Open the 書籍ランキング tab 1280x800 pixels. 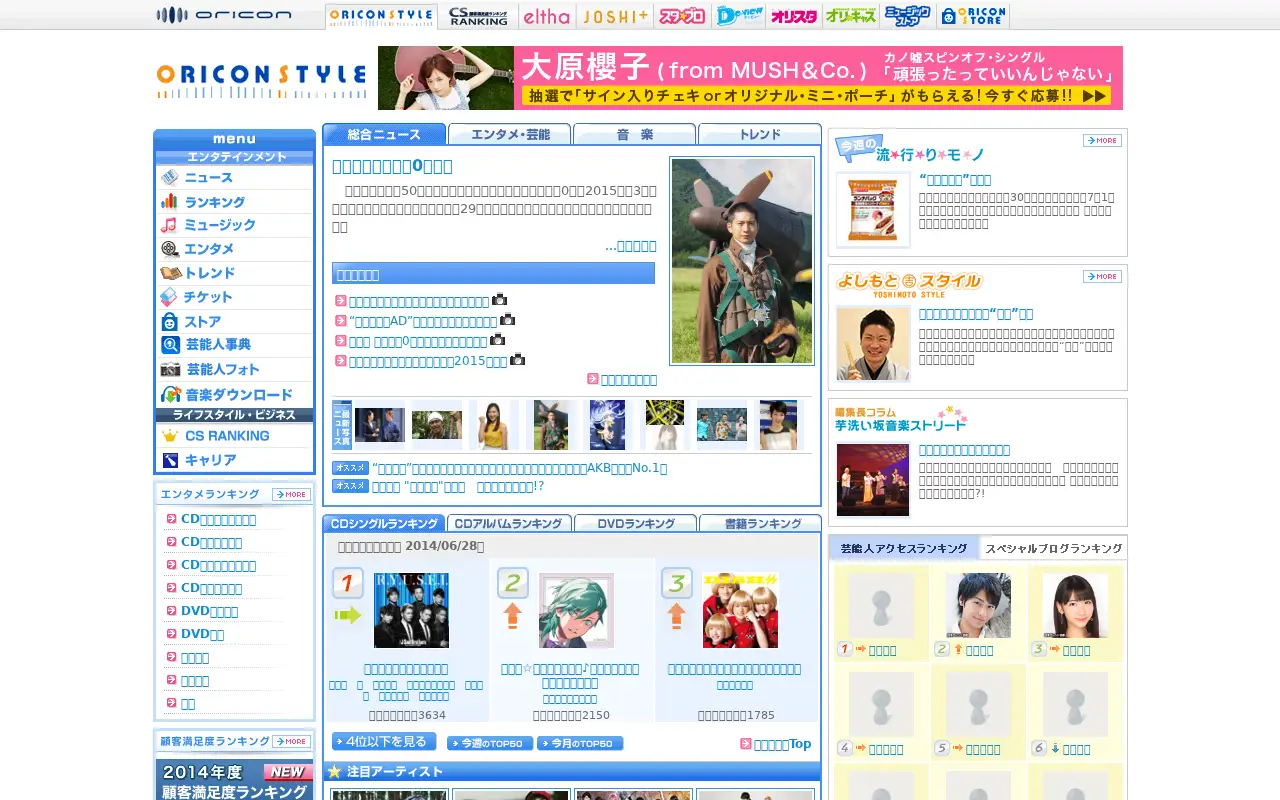coord(761,523)
